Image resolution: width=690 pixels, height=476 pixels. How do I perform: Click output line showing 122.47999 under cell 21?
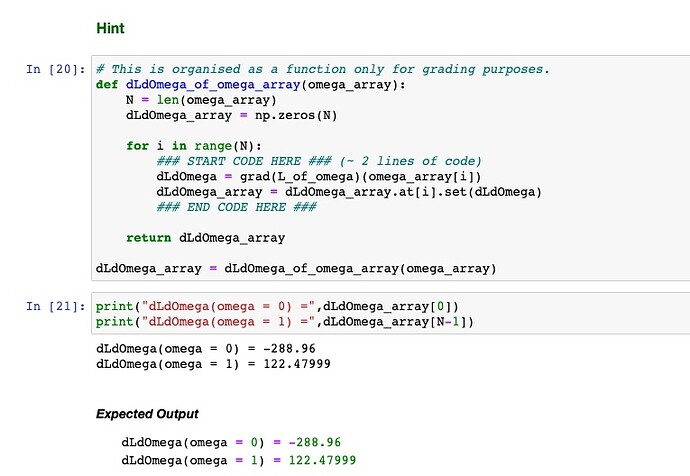pyautogui.click(x=213, y=364)
